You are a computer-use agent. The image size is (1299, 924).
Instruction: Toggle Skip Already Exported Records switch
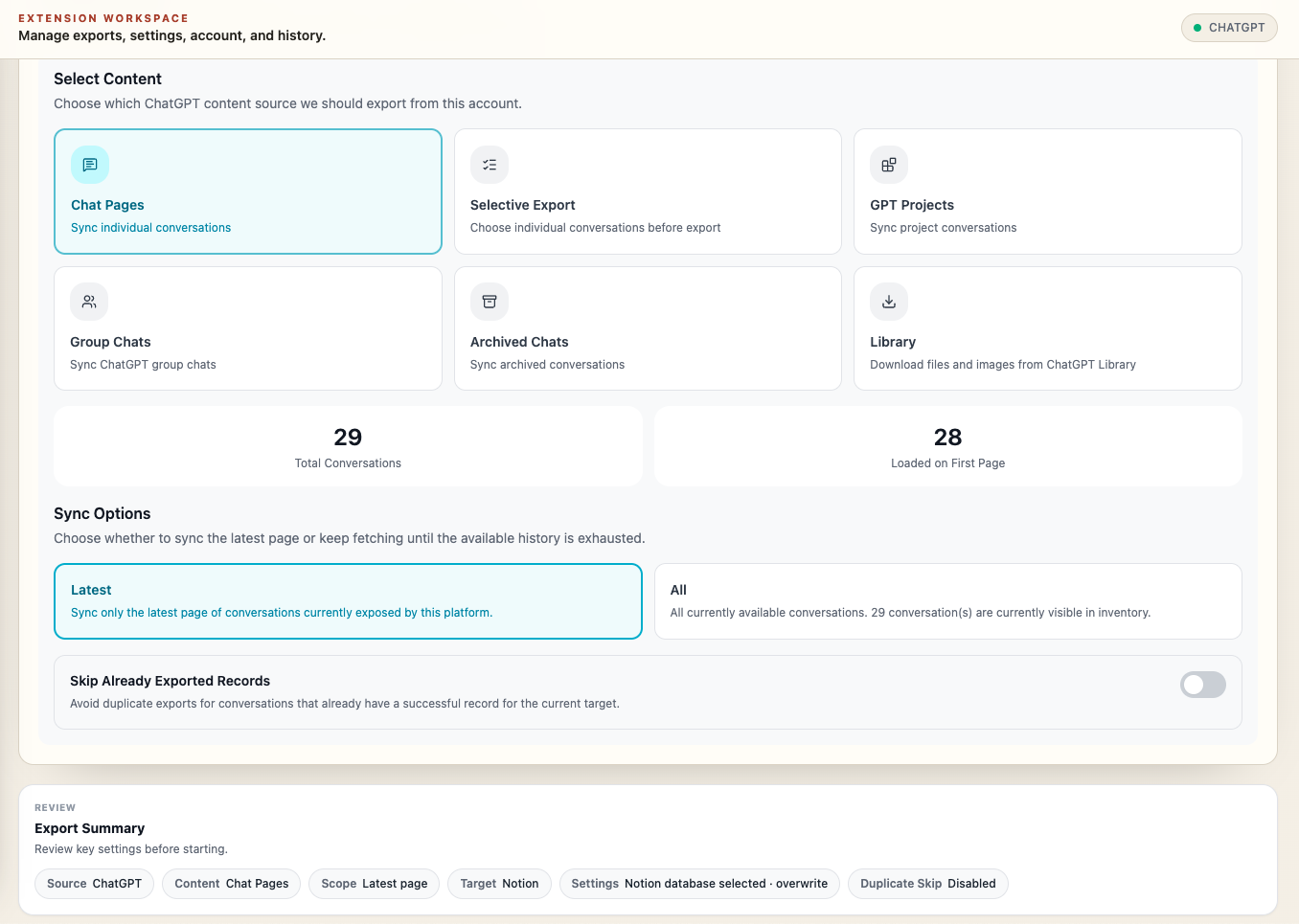pyautogui.click(x=1203, y=685)
